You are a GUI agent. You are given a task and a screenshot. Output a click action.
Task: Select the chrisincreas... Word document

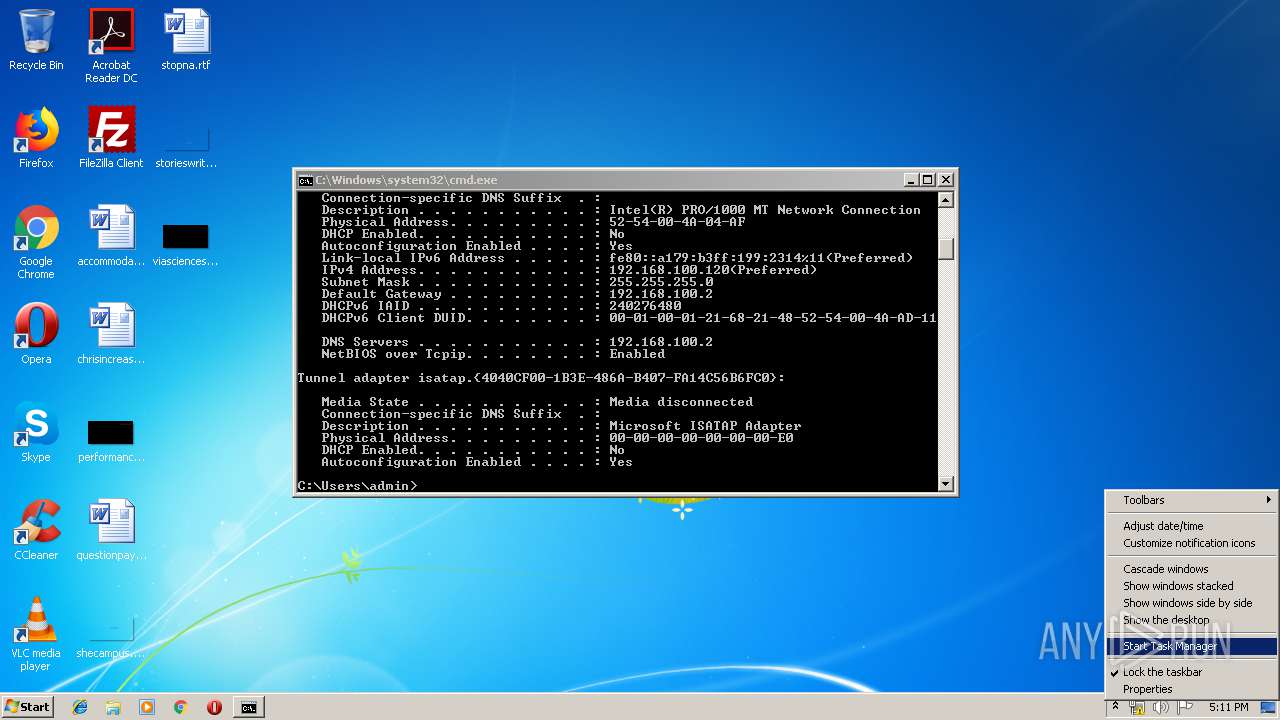pyautogui.click(x=111, y=334)
